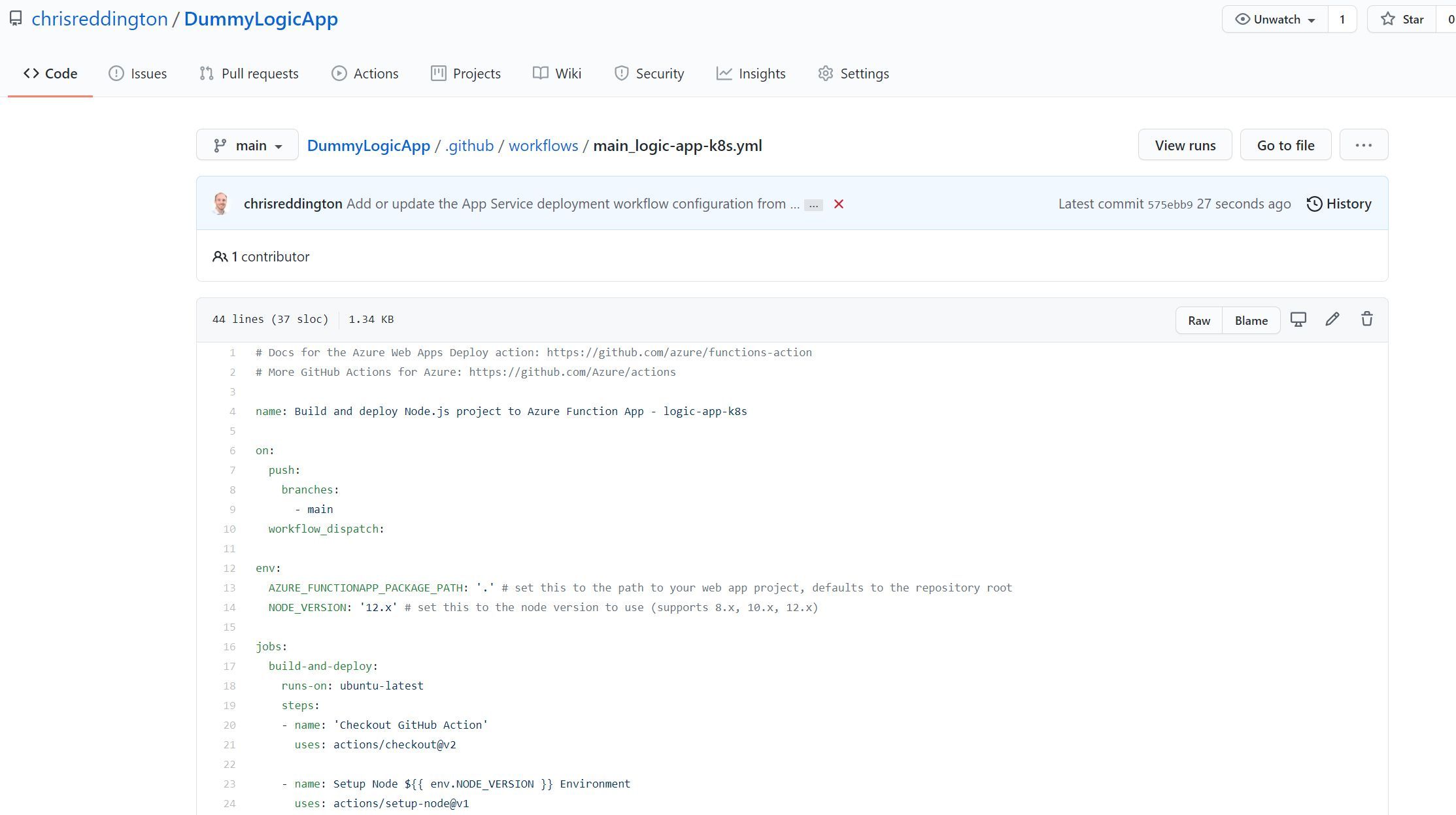Open the repository icon next to chrisreddington
The height and width of the screenshot is (815, 1456).
pyautogui.click(x=15, y=19)
